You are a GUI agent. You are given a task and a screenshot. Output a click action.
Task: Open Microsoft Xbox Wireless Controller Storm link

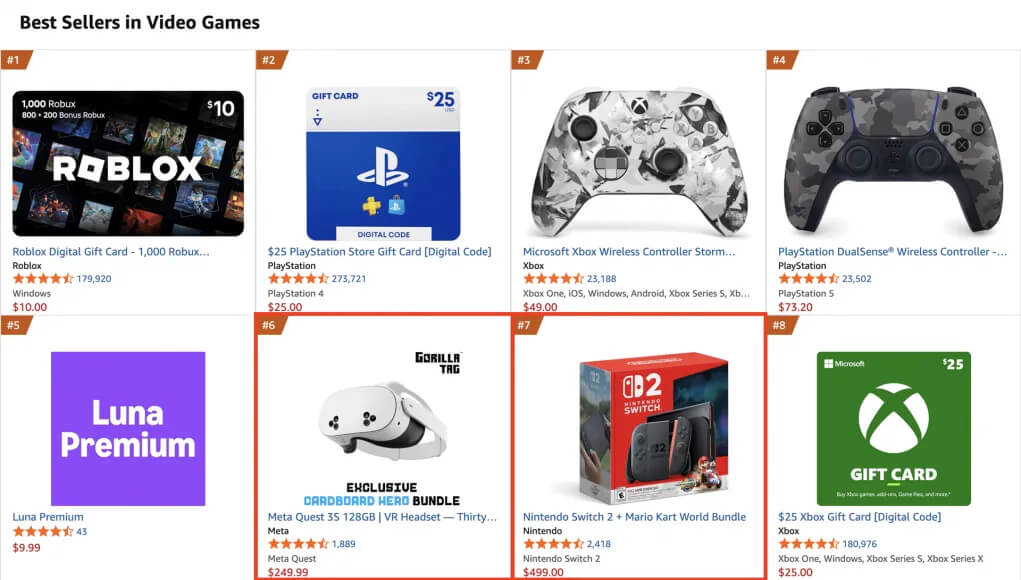click(x=629, y=252)
